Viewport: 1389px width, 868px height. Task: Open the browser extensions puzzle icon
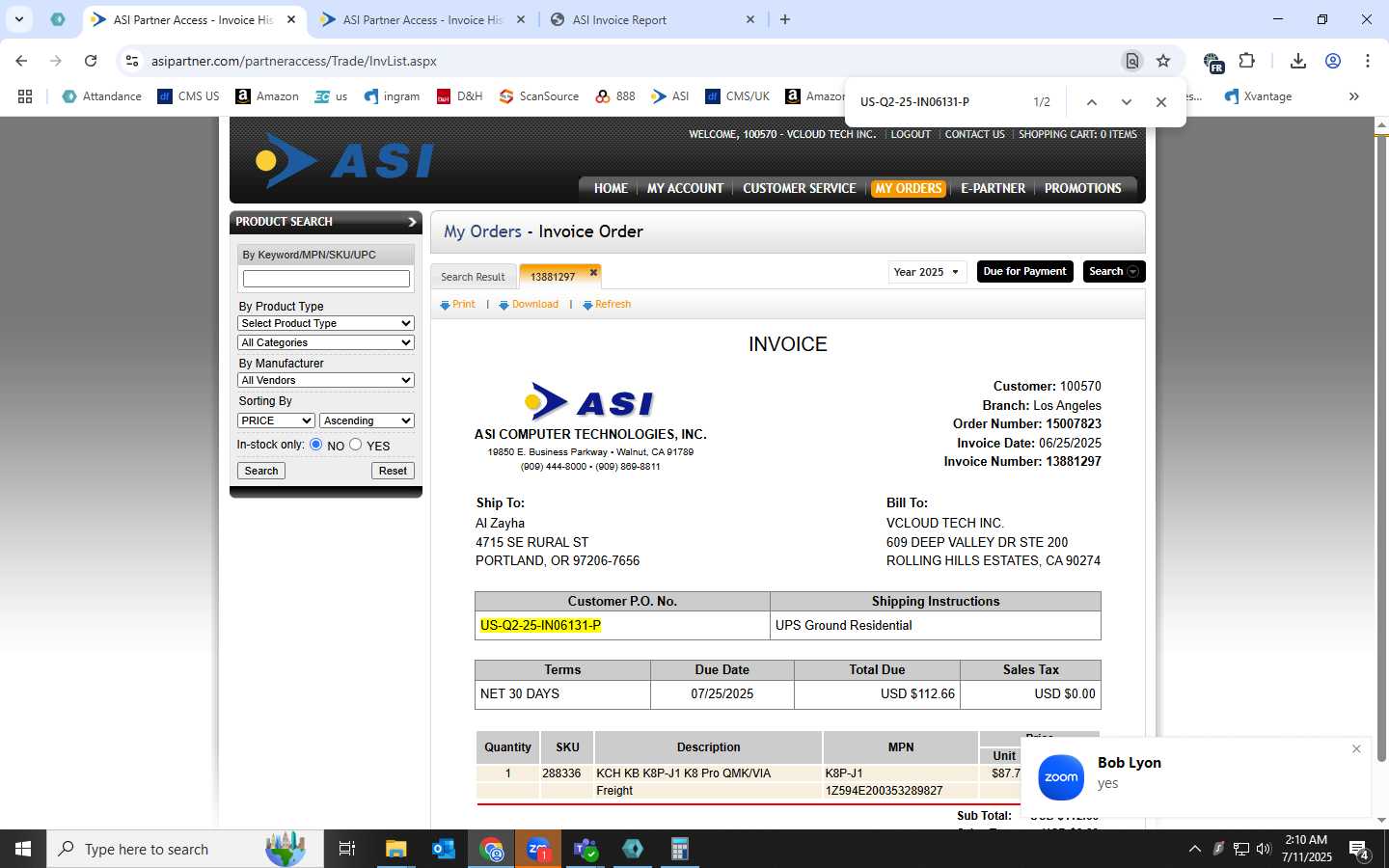[1247, 61]
